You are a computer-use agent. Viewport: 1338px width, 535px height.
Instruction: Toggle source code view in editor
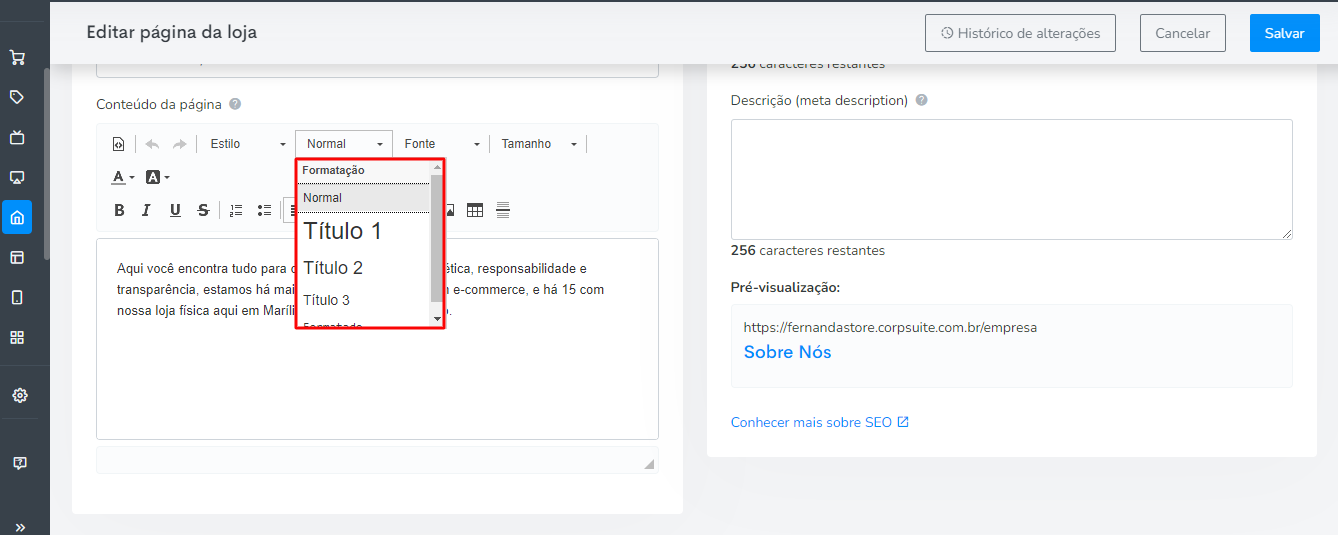118,144
